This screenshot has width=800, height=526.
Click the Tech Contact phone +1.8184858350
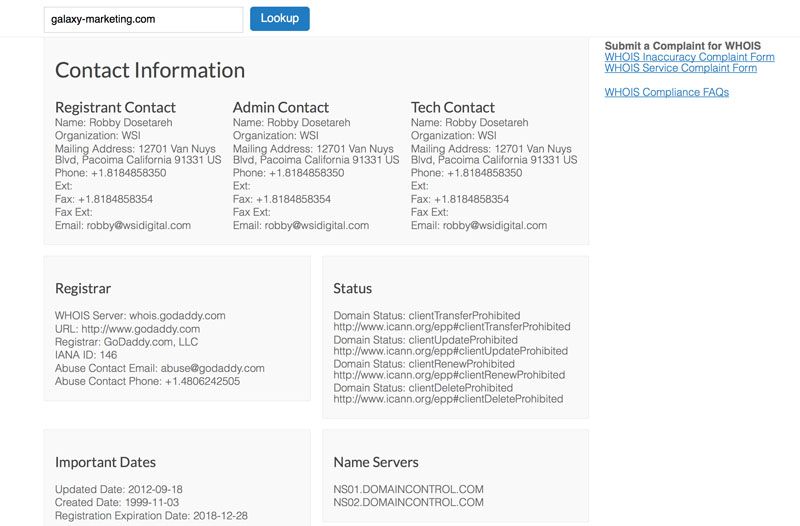484,173
